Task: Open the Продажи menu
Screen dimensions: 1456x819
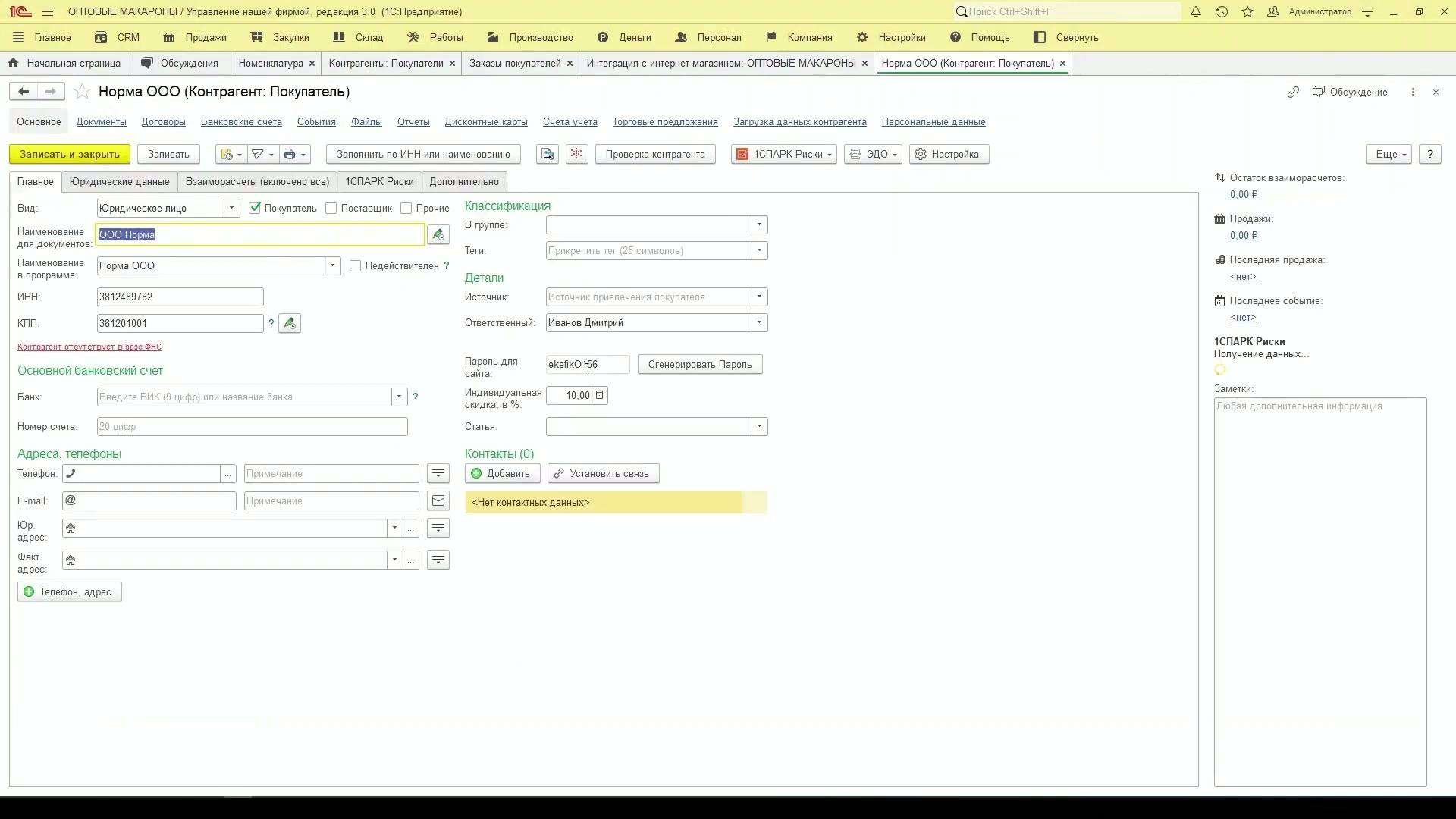Action: [x=194, y=37]
